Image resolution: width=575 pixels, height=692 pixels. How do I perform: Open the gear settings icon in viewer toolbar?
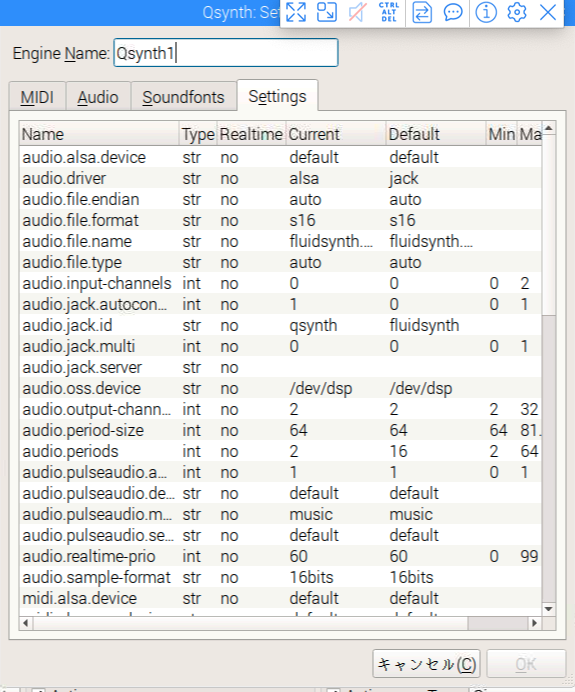pyautogui.click(x=517, y=12)
